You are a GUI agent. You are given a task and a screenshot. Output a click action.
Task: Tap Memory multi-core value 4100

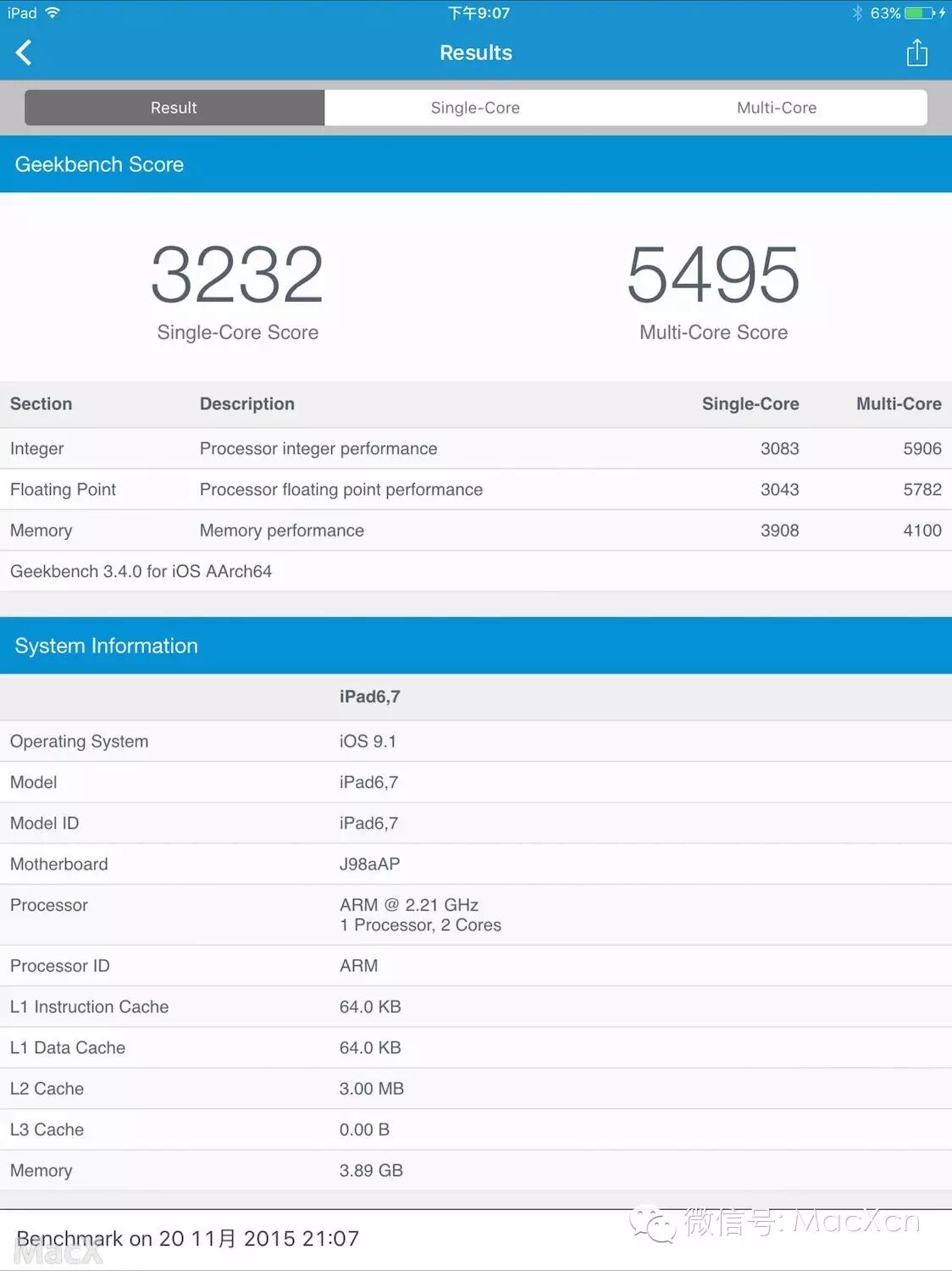[x=922, y=530]
